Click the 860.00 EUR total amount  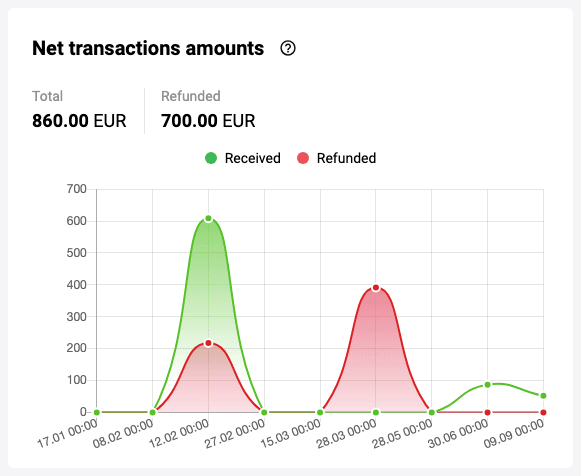[79, 121]
